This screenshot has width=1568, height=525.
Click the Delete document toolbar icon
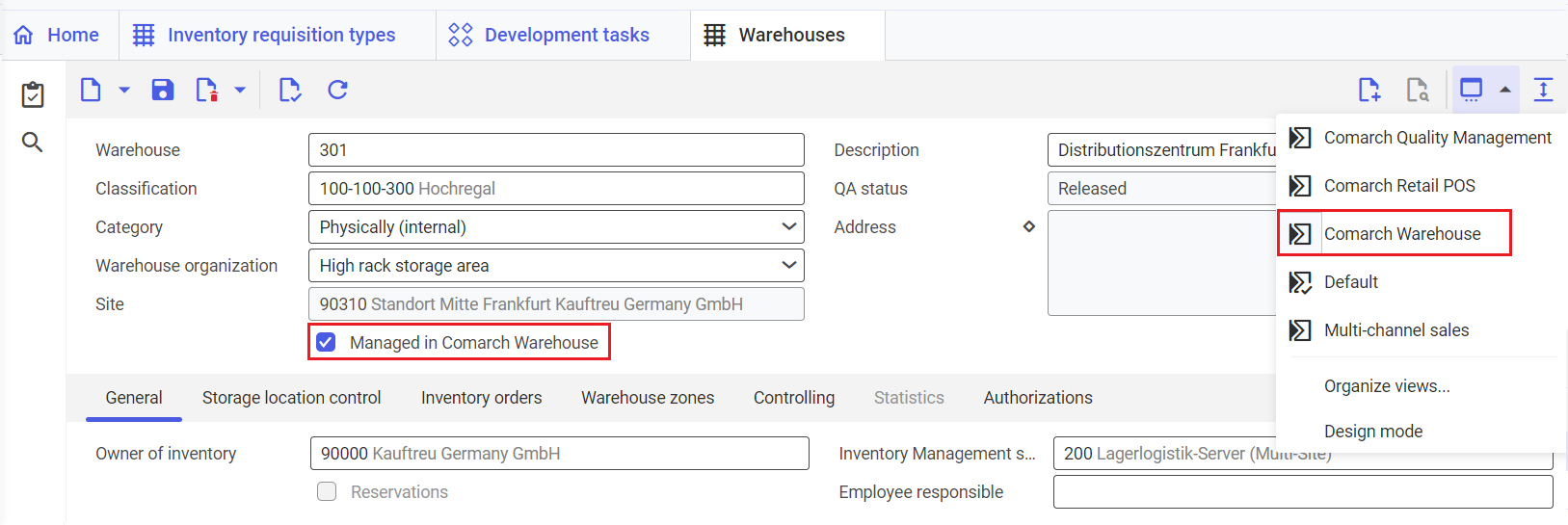[x=206, y=90]
